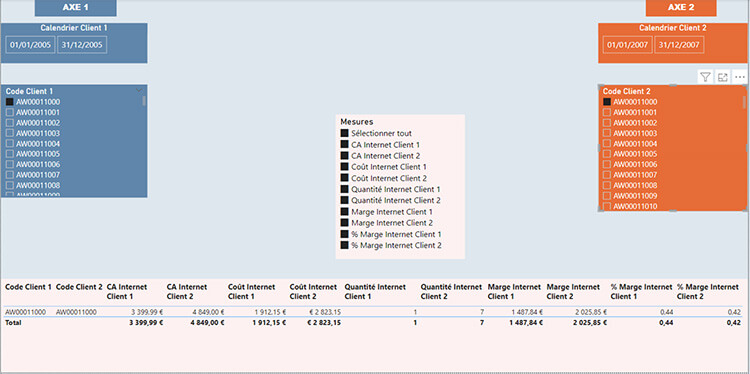Uncheck AW00011000 in Code Client 2 slicer
750x374 pixels.
point(607,102)
